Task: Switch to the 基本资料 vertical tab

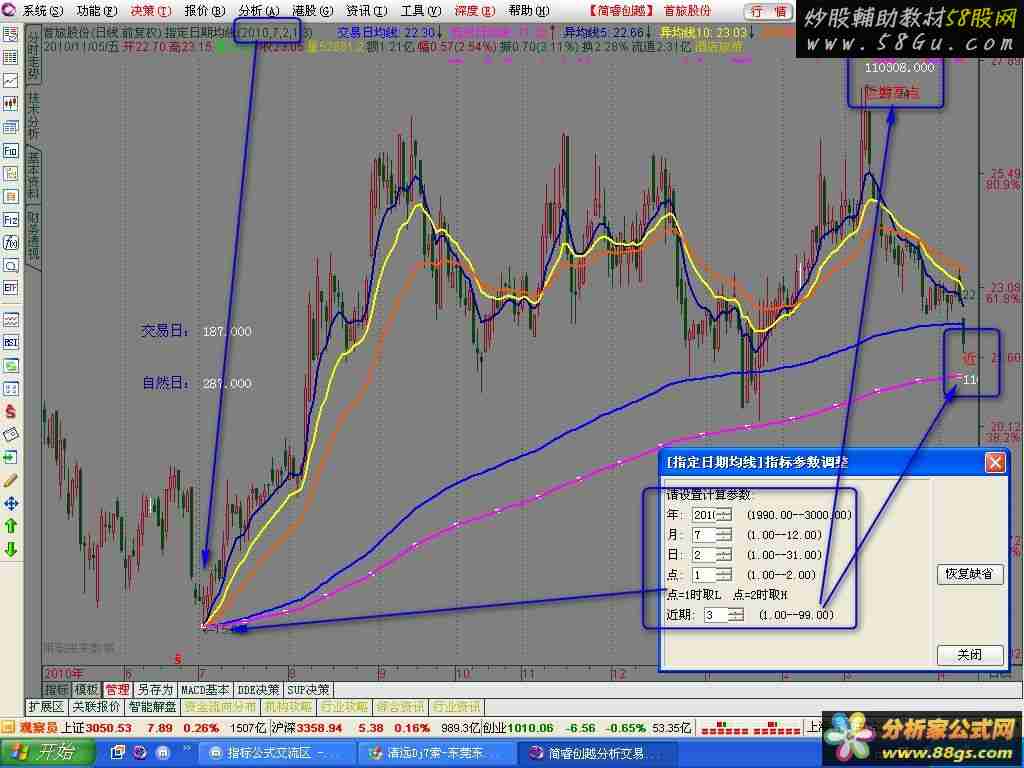Action: (x=33, y=176)
